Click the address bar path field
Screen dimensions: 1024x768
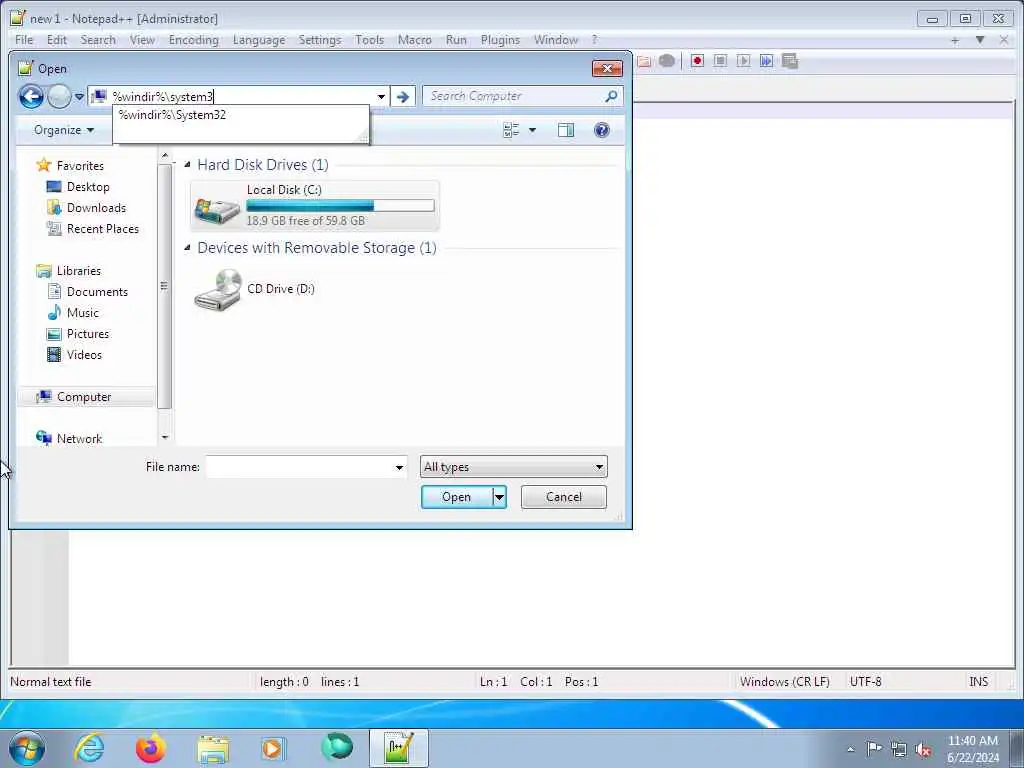point(242,97)
